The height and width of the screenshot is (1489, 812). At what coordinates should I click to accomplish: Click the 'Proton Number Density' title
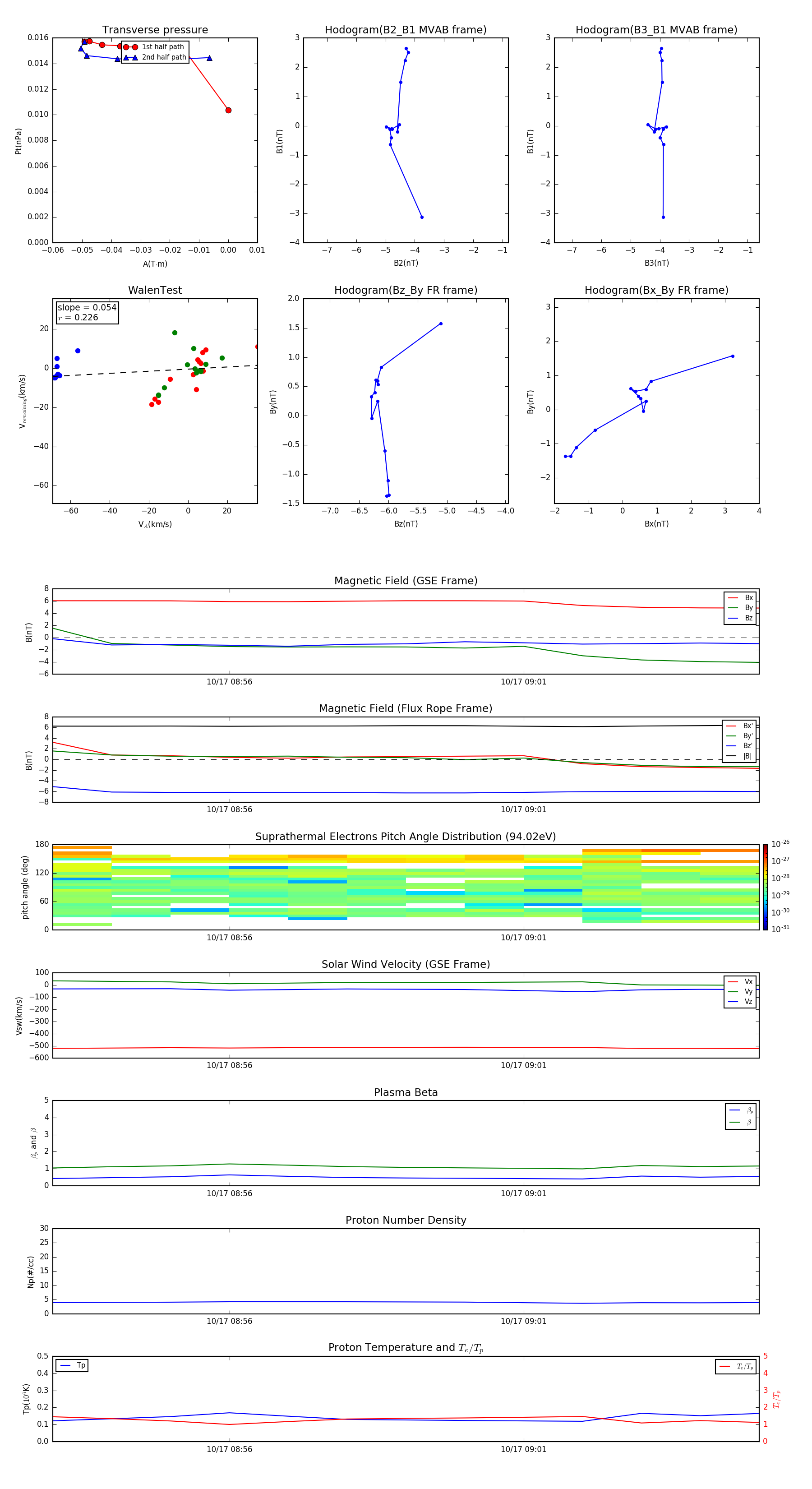tap(406, 1220)
